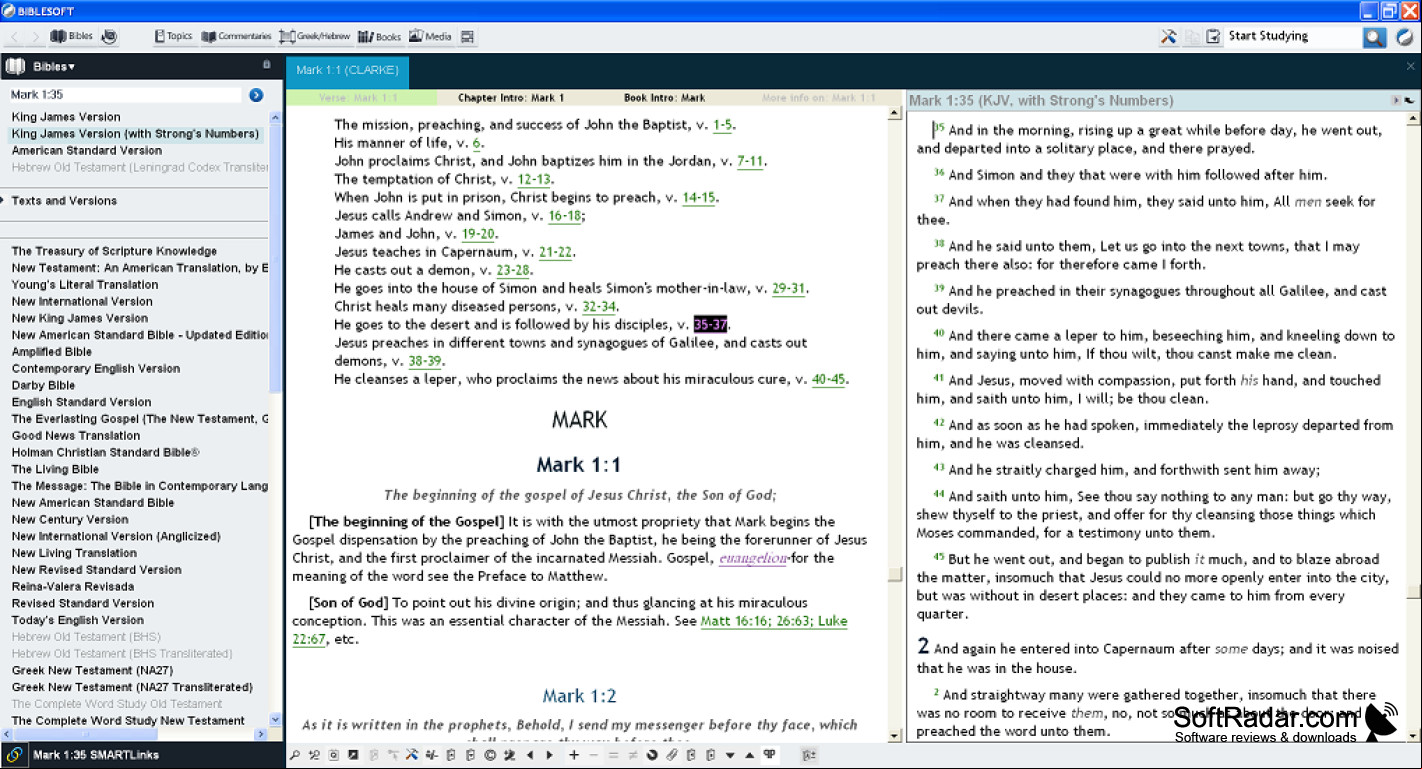Focus the Start Studying search field
Image resolution: width=1422 pixels, height=769 pixels.
coord(1292,37)
